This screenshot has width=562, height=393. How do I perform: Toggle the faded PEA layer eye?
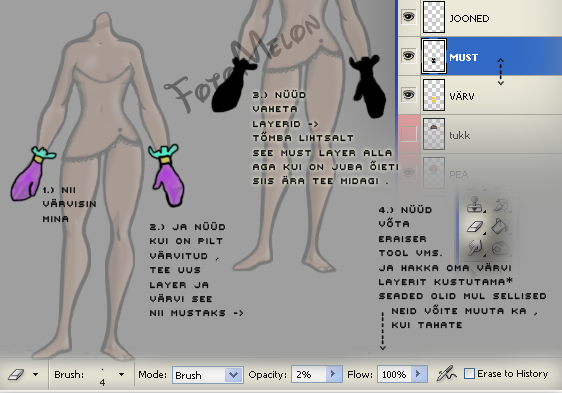point(409,173)
